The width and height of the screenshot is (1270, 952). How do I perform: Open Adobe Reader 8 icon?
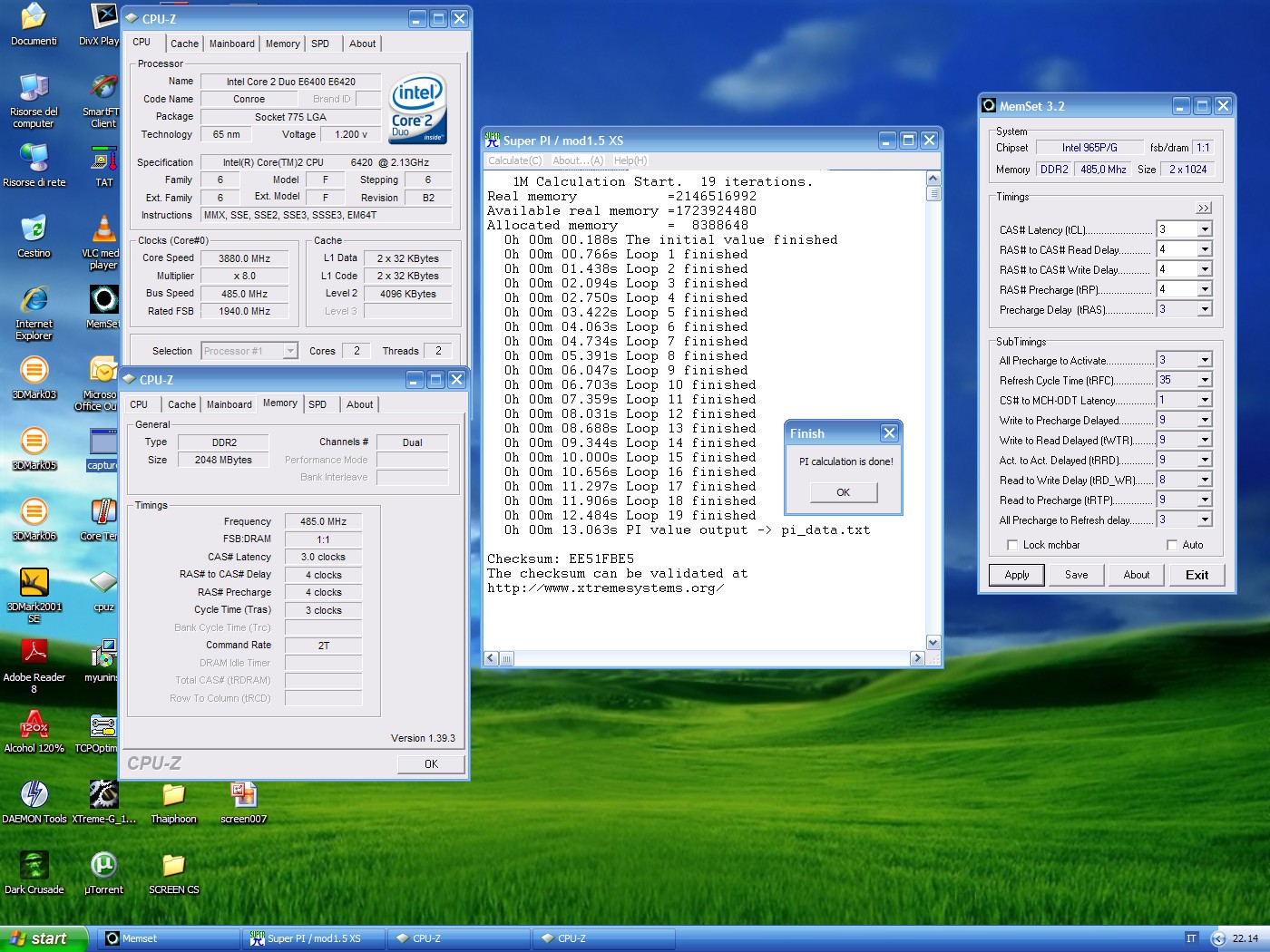[x=34, y=666]
